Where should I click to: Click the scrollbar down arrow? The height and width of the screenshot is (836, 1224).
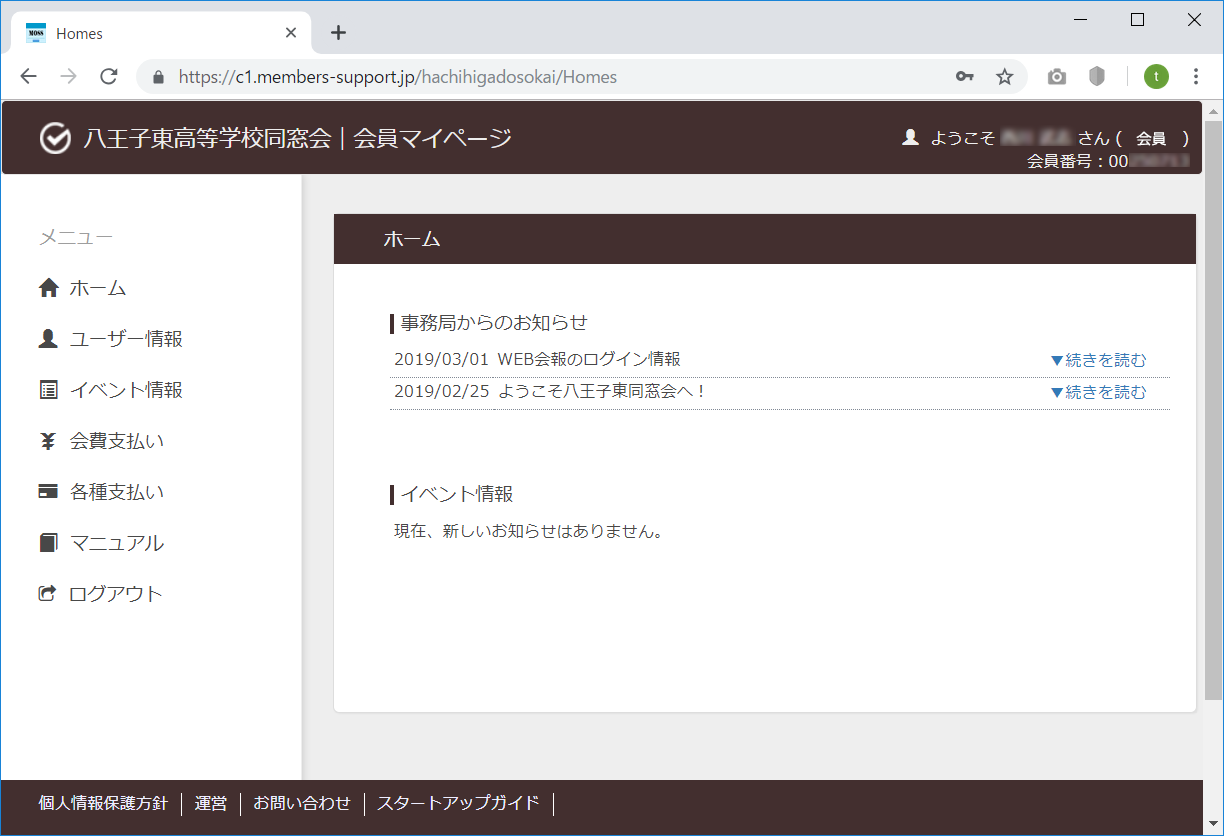click(x=1213, y=826)
